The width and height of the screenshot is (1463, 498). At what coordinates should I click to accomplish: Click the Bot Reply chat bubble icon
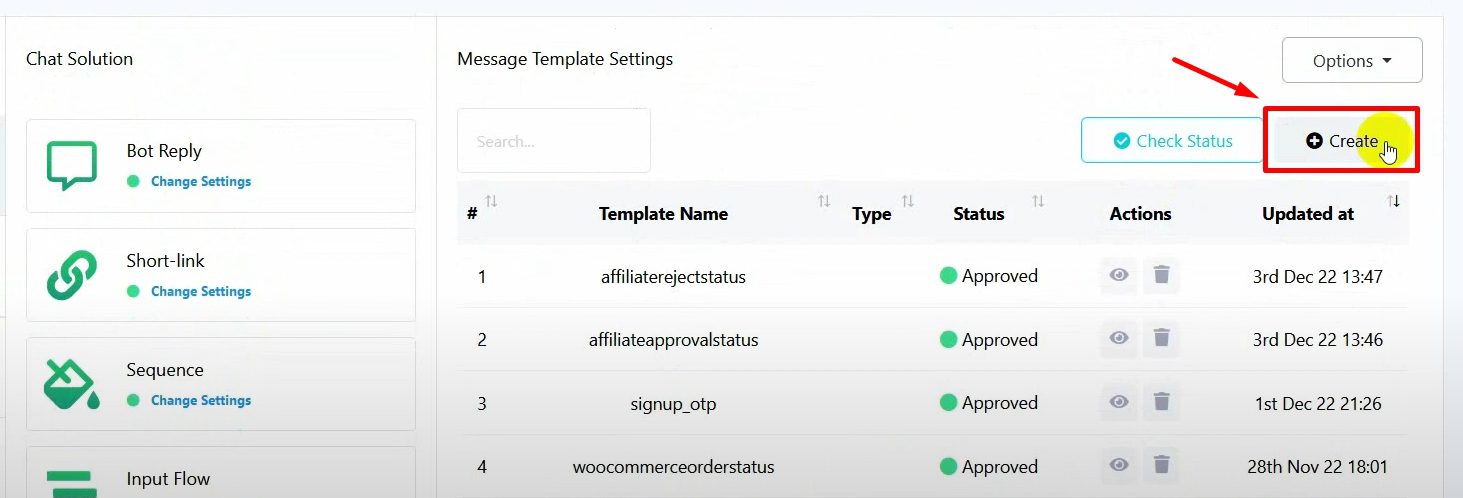coord(71,165)
